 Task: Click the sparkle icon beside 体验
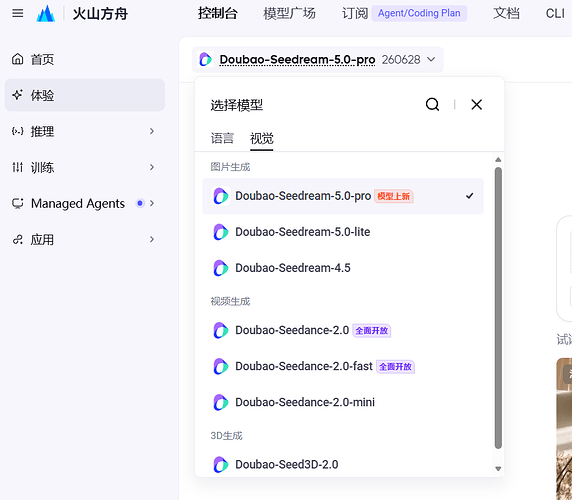point(18,95)
